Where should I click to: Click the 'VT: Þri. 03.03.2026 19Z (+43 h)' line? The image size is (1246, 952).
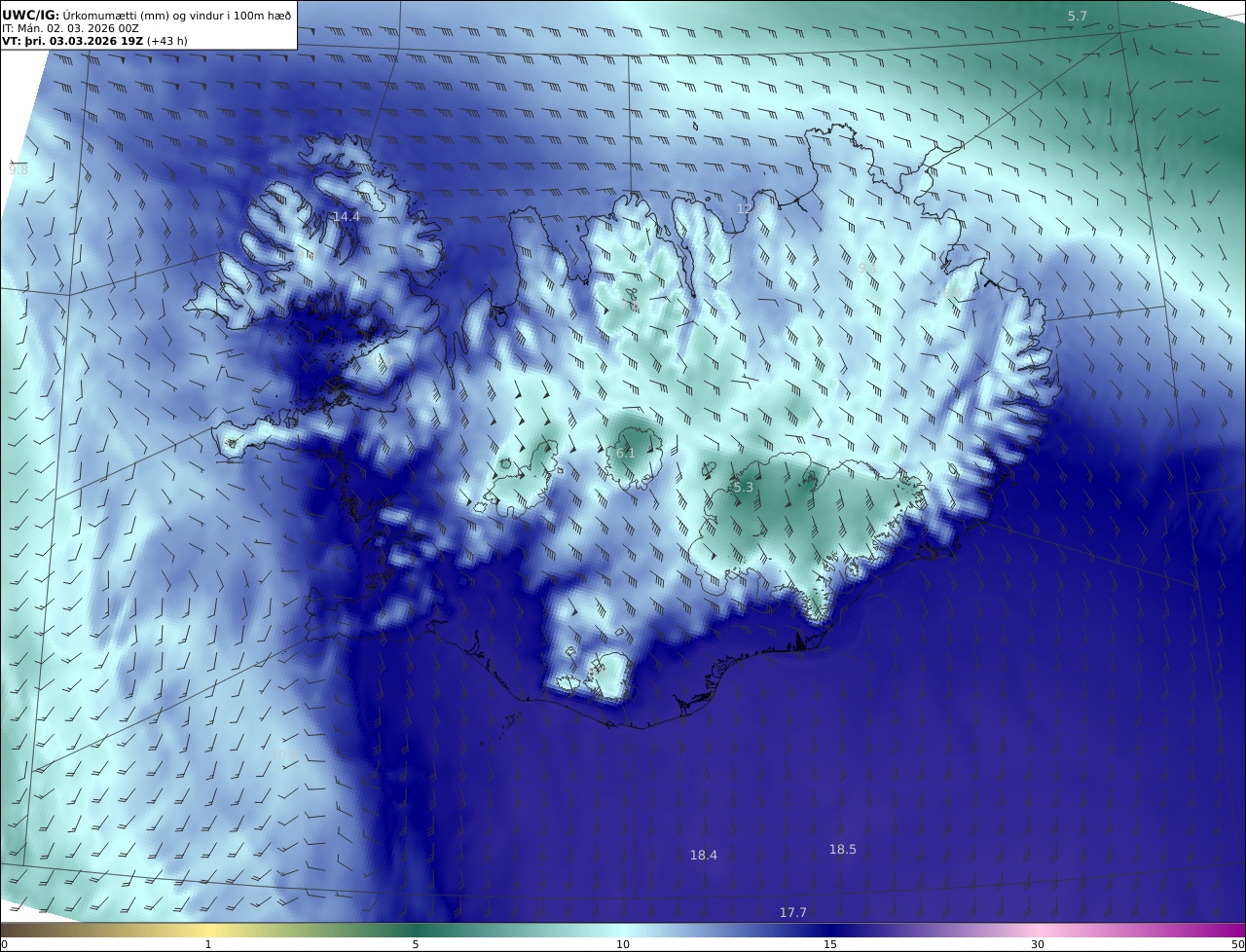[94, 41]
